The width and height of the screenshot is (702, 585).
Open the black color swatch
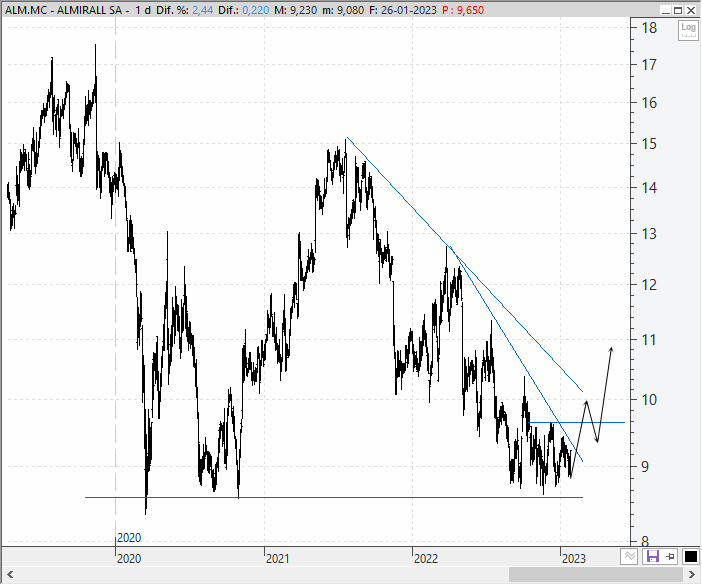click(x=691, y=556)
